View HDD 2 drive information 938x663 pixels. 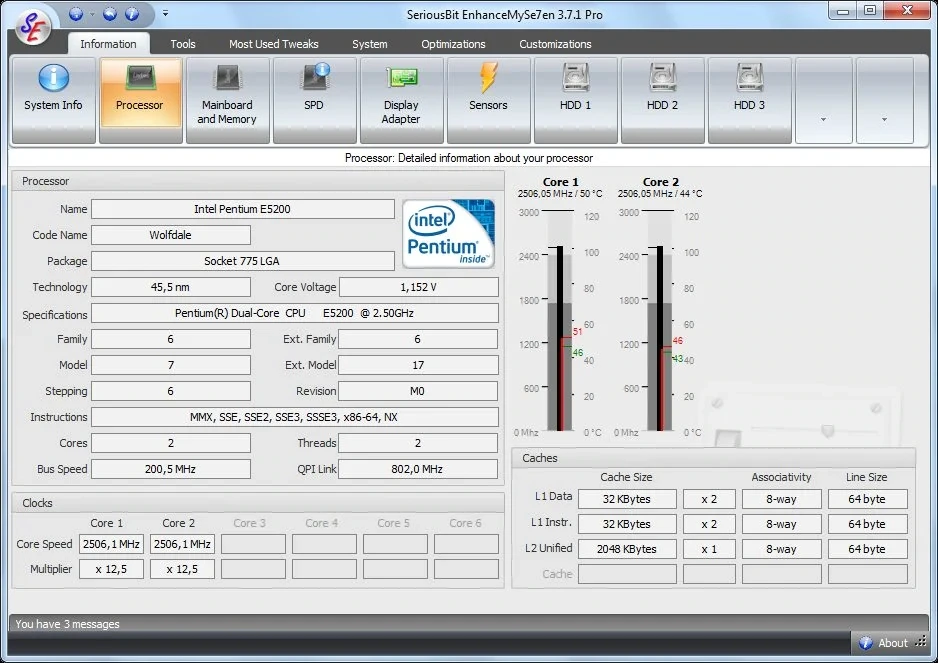coord(662,101)
